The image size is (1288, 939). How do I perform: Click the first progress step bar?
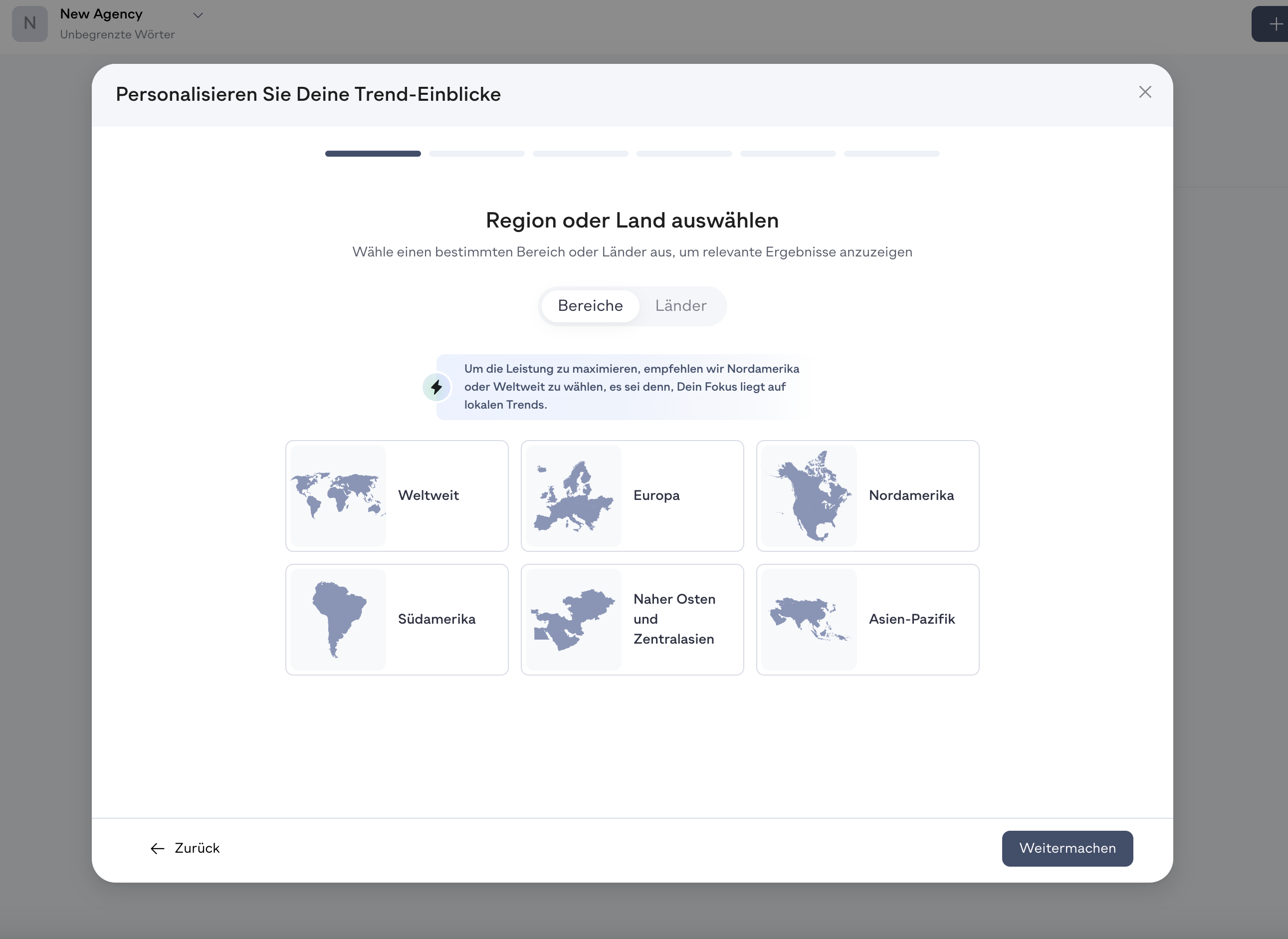[x=373, y=154]
